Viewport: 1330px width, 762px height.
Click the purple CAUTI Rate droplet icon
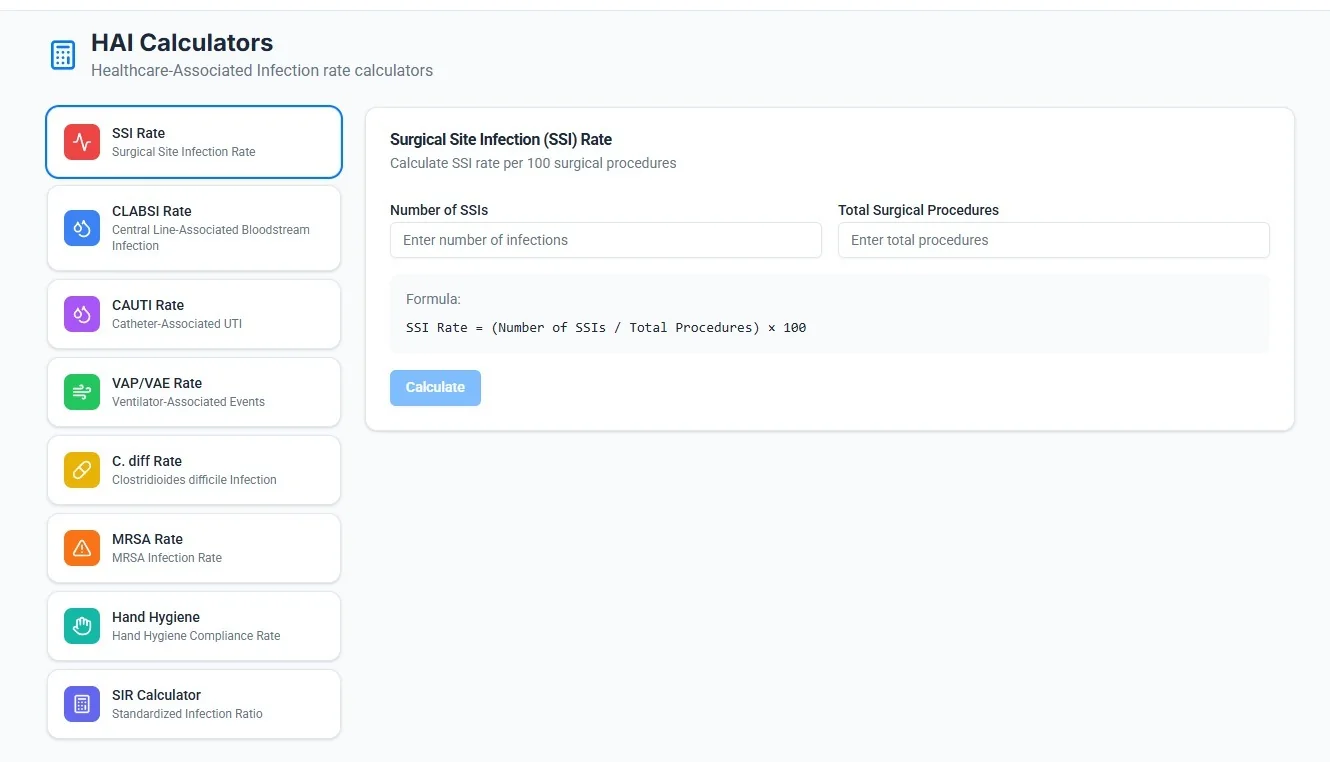[x=82, y=314]
